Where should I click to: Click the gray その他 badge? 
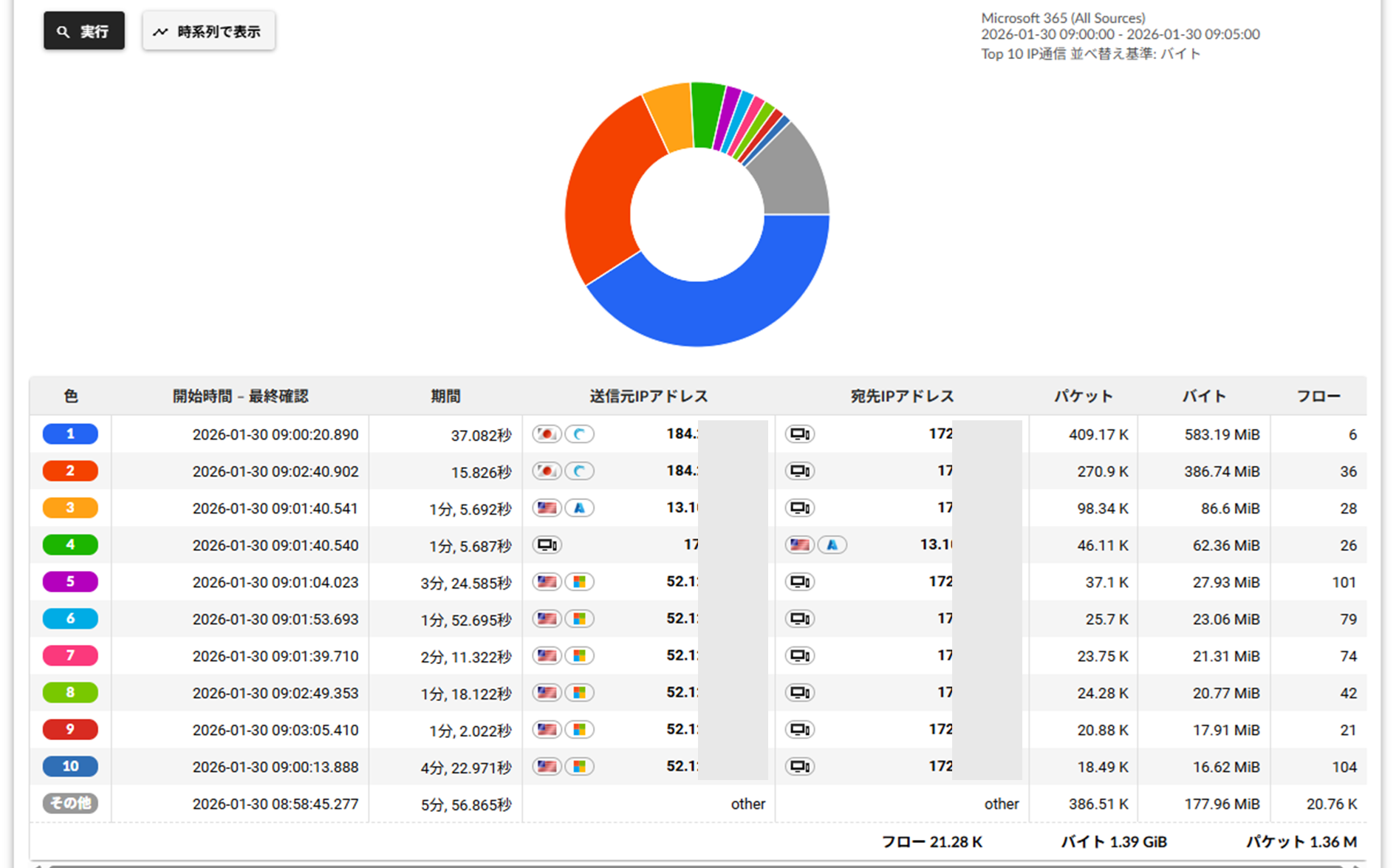pyautogui.click(x=70, y=804)
